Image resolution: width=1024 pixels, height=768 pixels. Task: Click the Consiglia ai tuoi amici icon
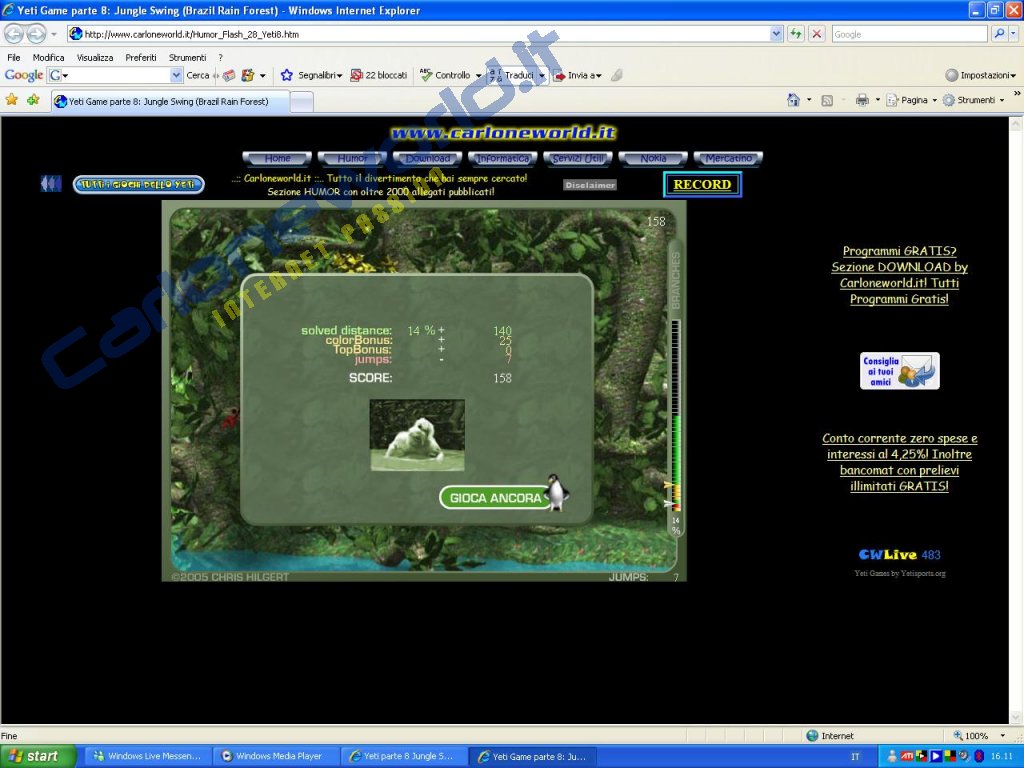click(899, 371)
